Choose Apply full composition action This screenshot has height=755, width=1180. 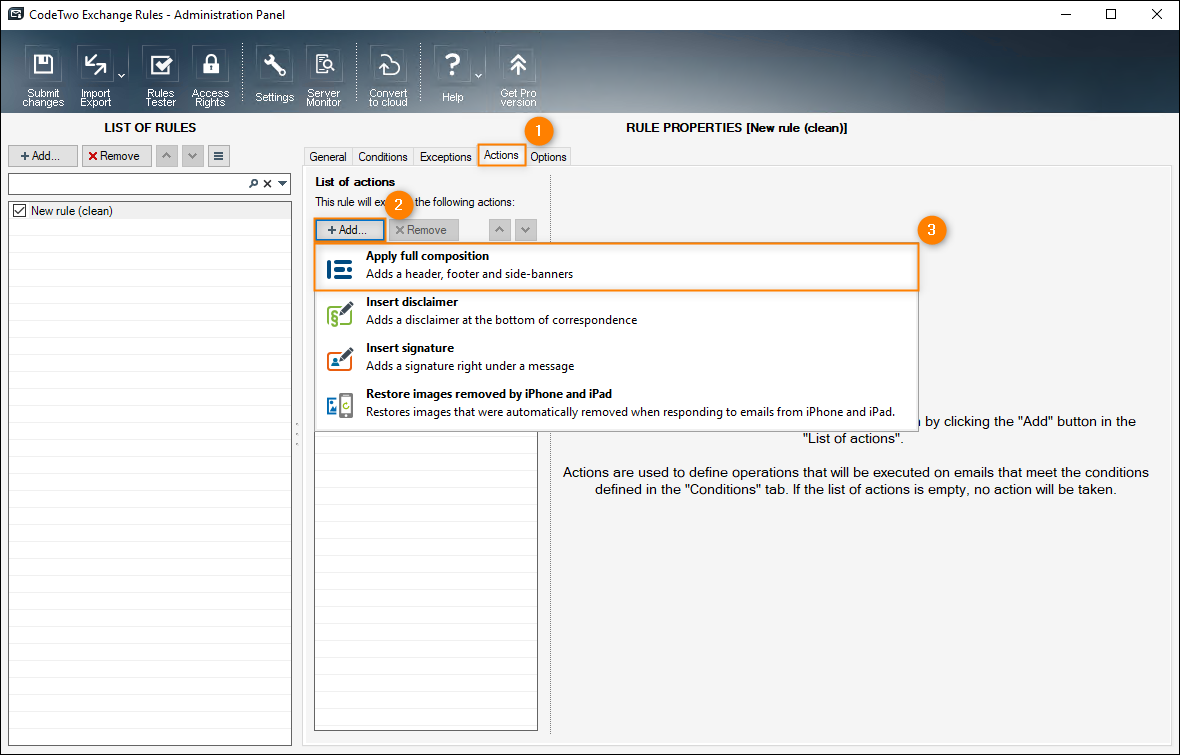(x=616, y=266)
